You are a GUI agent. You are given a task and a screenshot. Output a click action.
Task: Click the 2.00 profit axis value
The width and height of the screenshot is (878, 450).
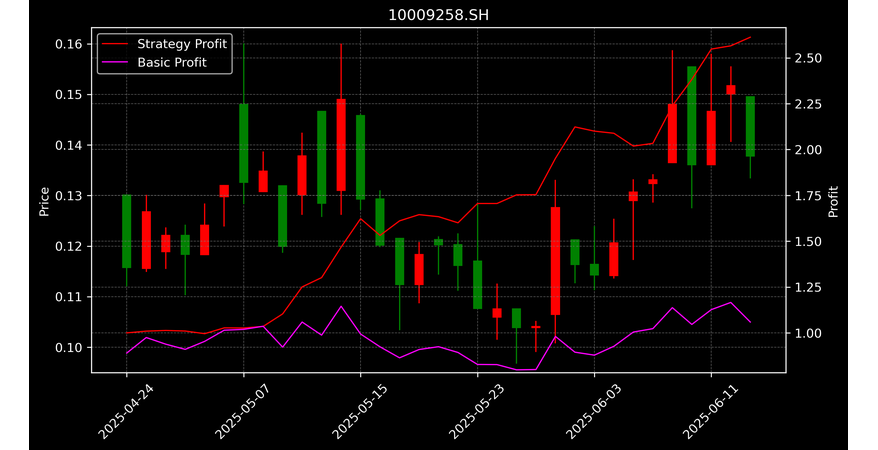pos(808,150)
